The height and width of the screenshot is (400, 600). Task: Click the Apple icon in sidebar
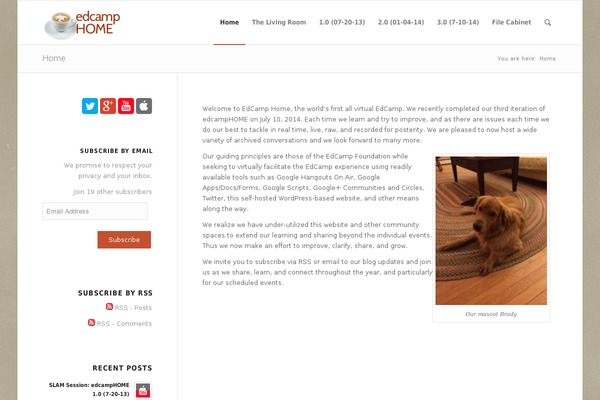click(x=144, y=106)
